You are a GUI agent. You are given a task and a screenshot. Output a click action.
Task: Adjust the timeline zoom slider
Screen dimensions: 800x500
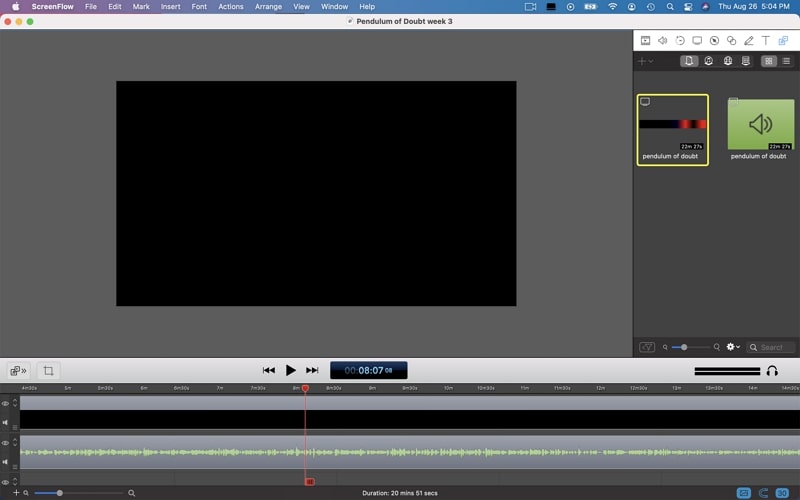(x=78, y=493)
